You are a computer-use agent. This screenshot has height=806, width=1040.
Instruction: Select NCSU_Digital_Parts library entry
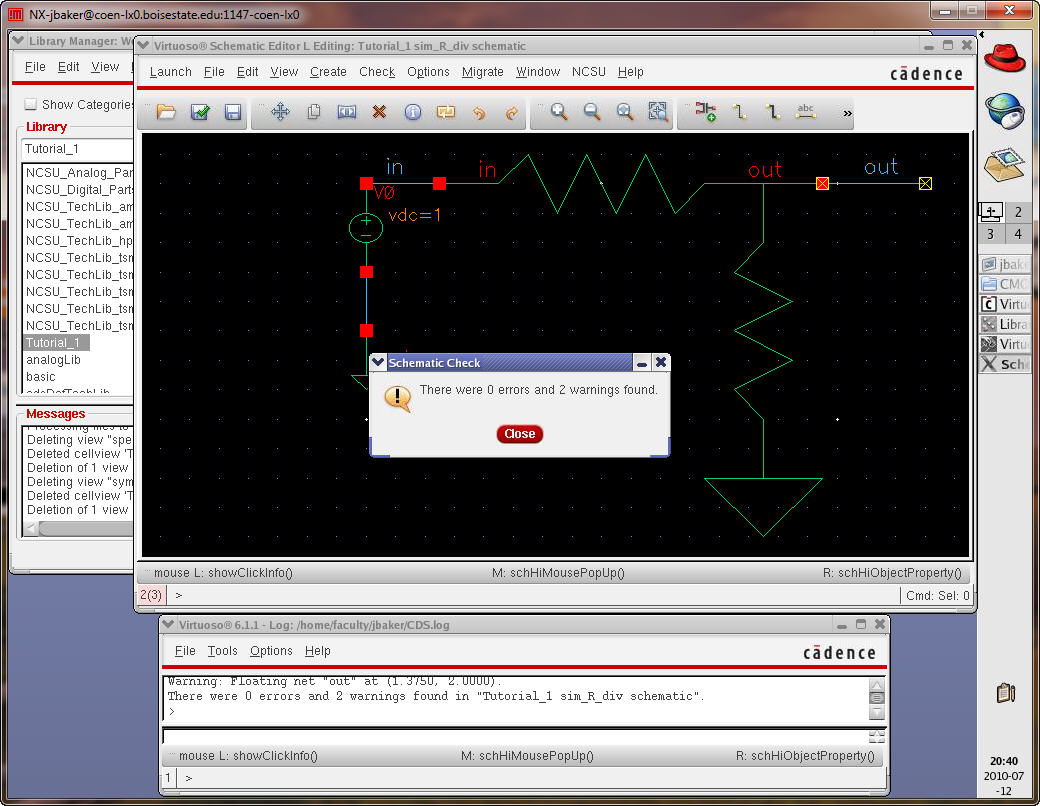click(78, 190)
